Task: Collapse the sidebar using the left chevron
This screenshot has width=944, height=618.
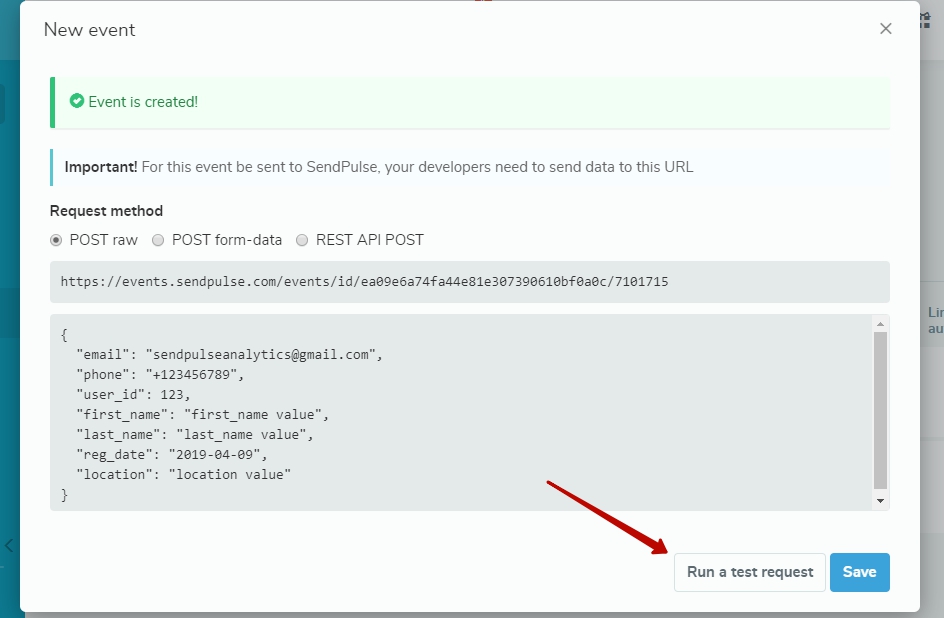Action: pyautogui.click(x=8, y=546)
